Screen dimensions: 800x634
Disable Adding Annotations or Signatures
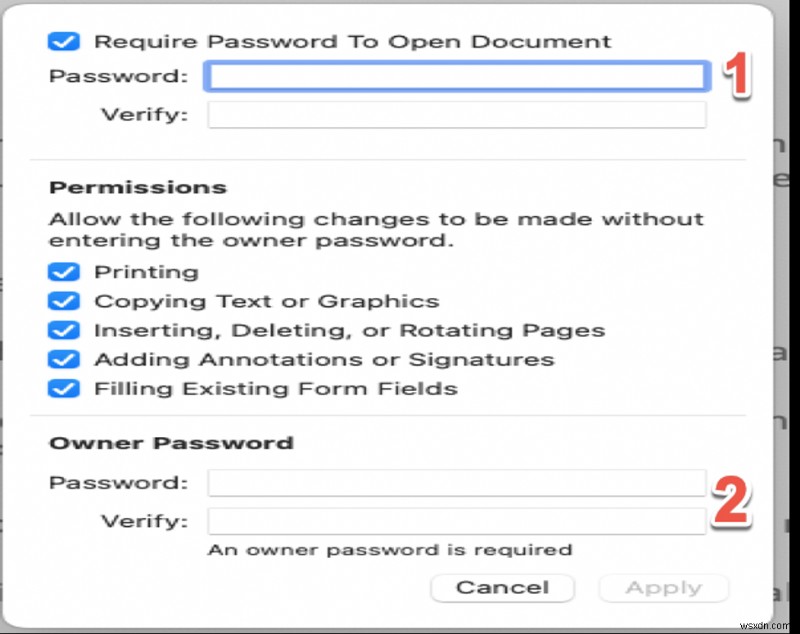point(63,358)
